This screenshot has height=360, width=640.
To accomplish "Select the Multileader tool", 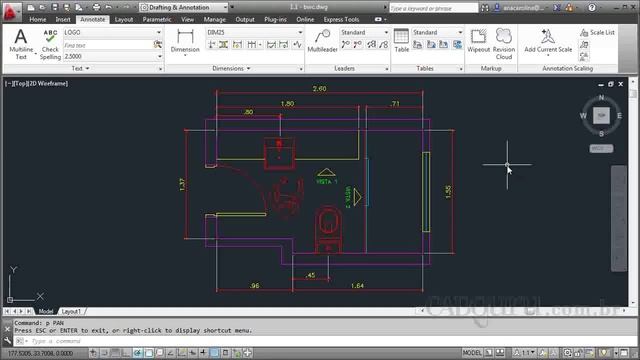I will point(322,41).
